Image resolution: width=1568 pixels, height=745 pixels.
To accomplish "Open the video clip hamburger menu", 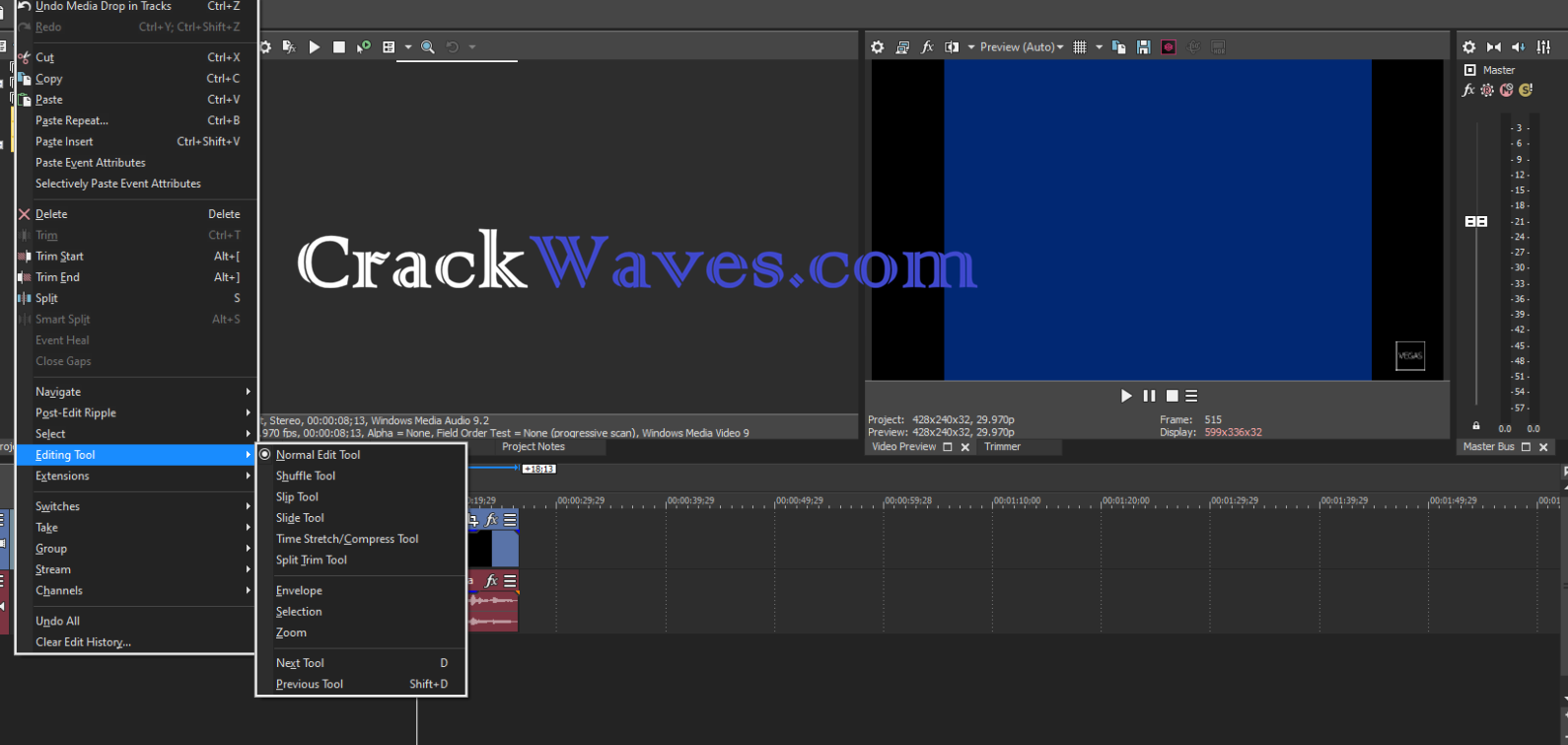I will (510, 520).
